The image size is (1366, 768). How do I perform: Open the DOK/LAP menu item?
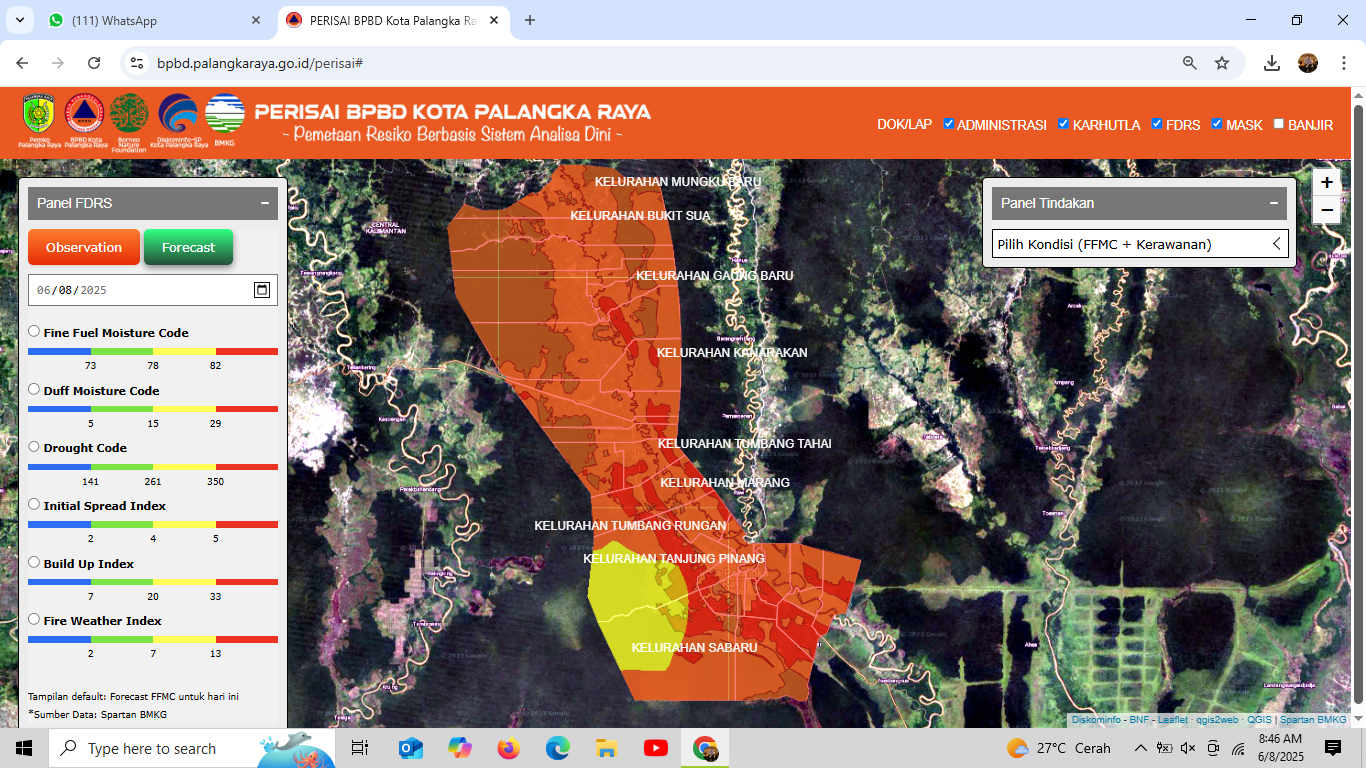904,125
